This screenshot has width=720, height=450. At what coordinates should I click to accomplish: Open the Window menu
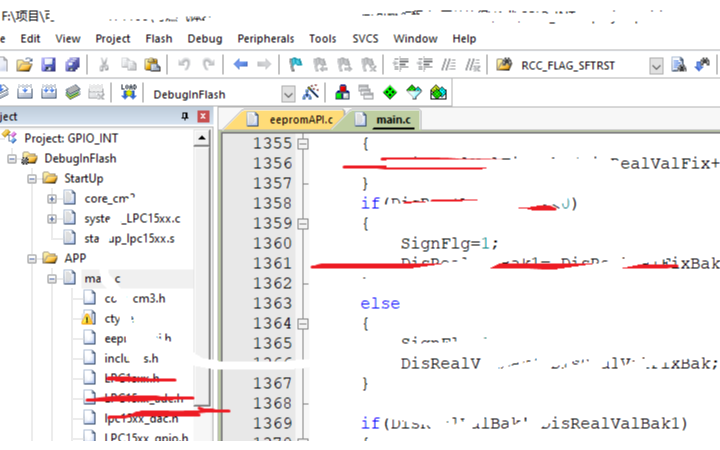coord(416,39)
